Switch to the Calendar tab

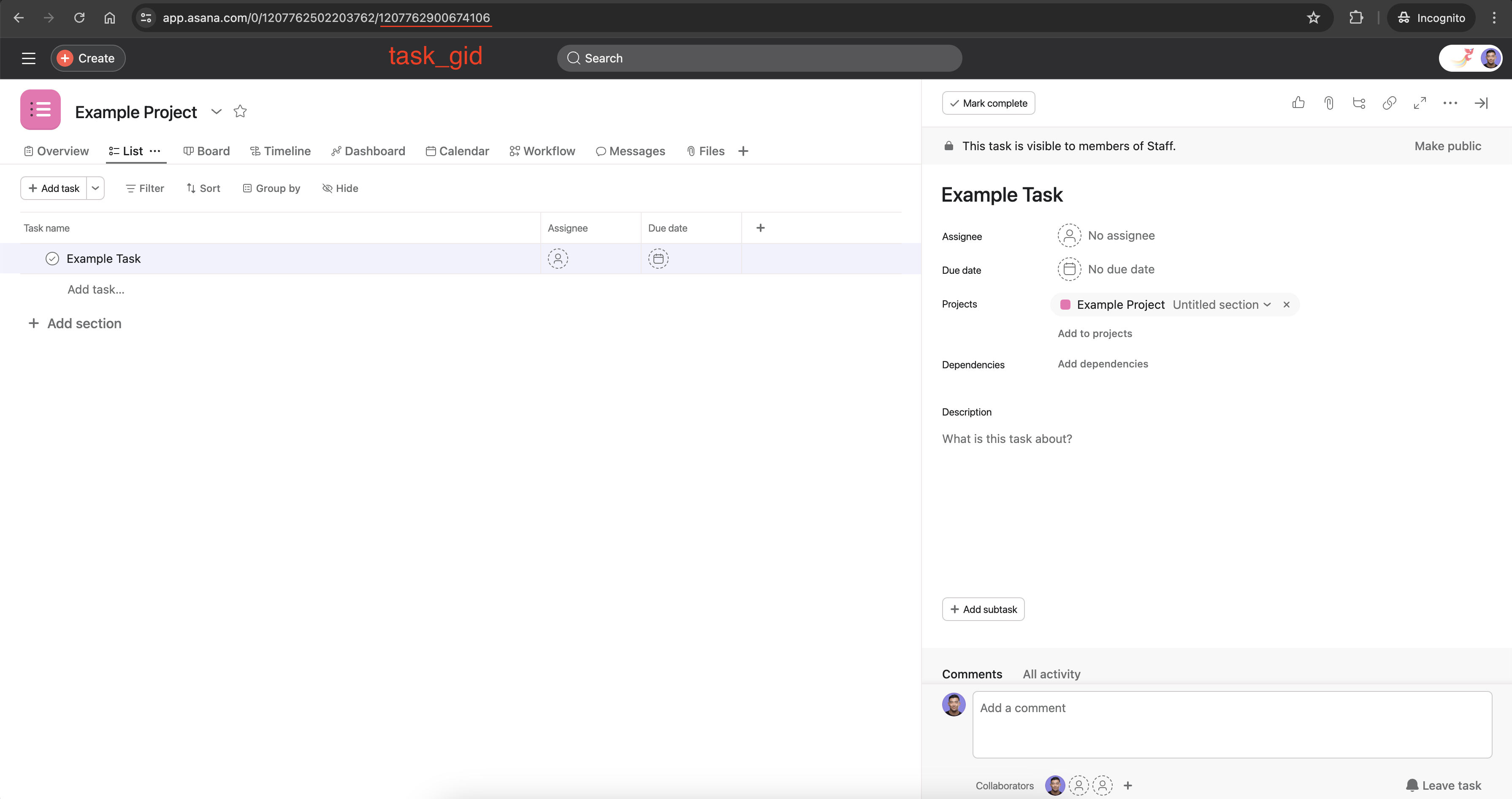[x=457, y=151]
